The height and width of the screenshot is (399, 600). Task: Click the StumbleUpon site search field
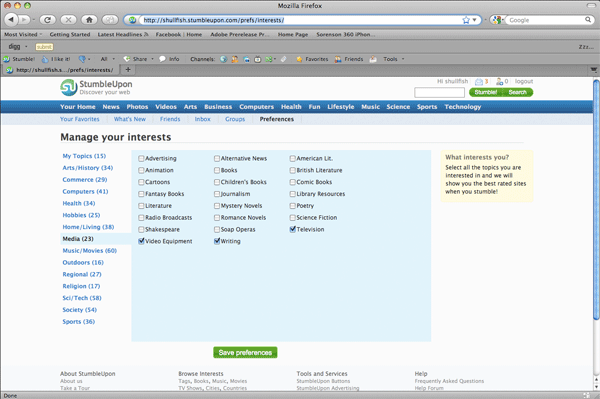(x=439, y=92)
